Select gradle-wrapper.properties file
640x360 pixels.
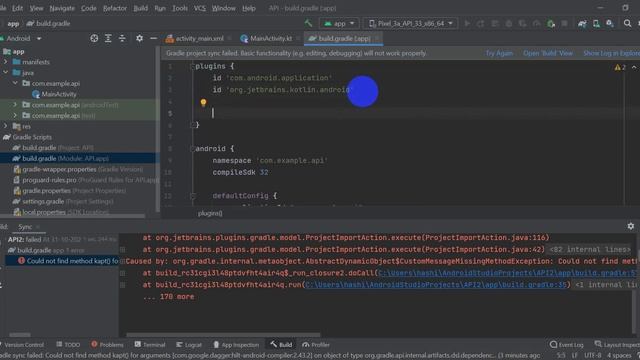coord(78,169)
